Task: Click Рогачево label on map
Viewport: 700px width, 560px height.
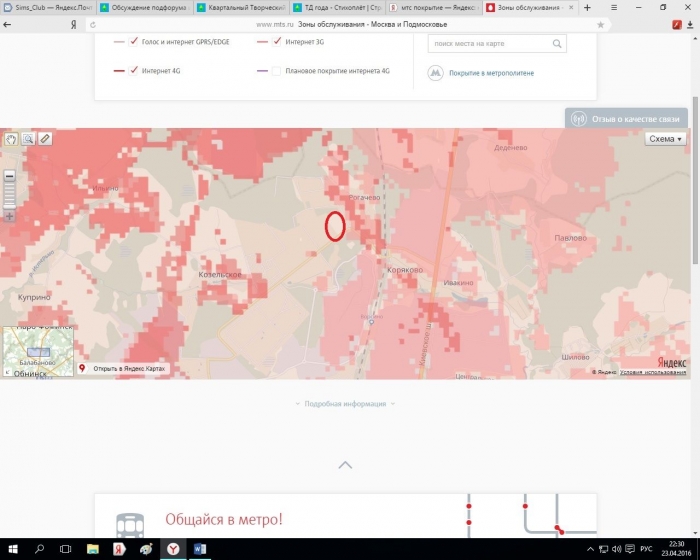Action: tap(364, 197)
